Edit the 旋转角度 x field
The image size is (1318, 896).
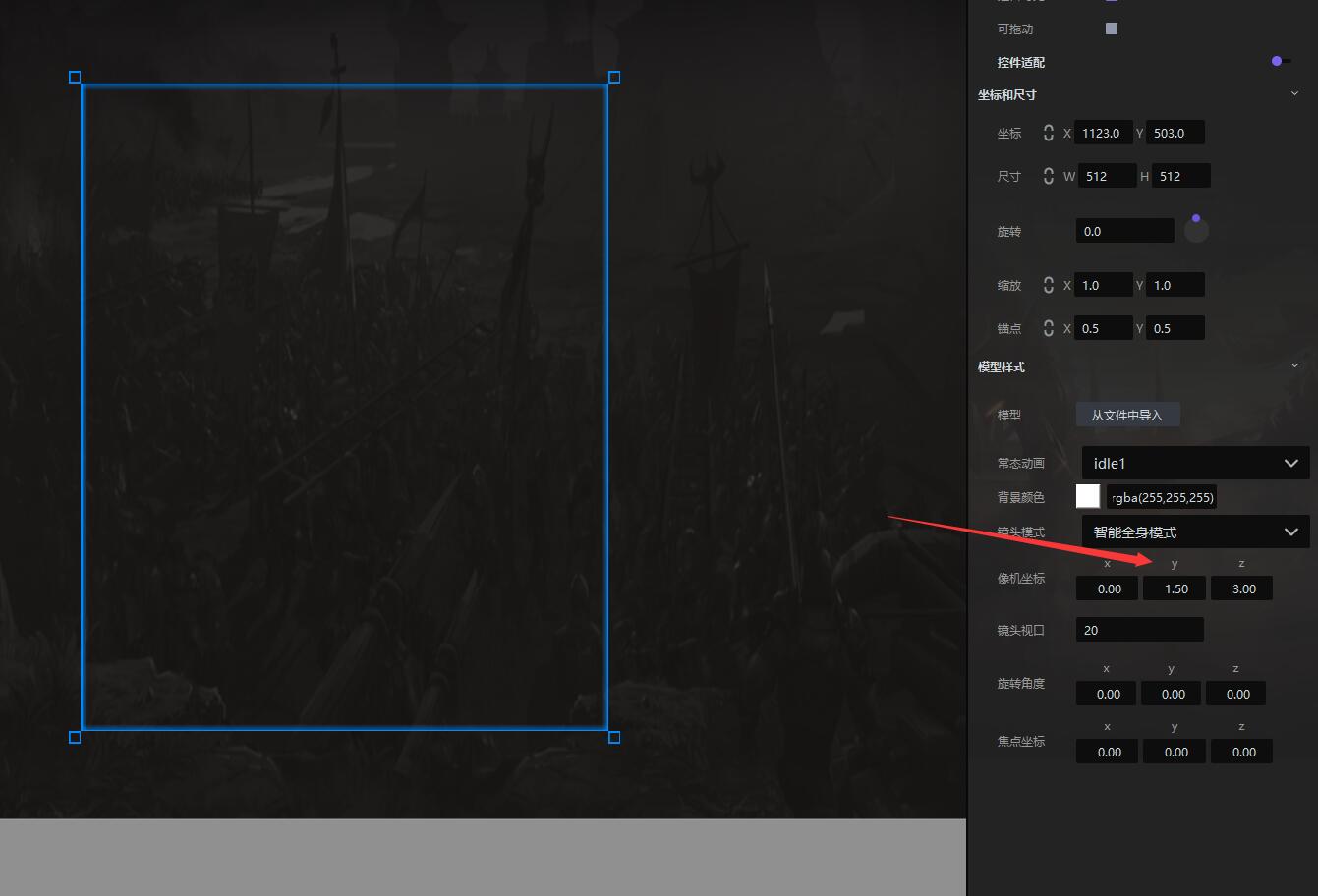click(x=1107, y=694)
